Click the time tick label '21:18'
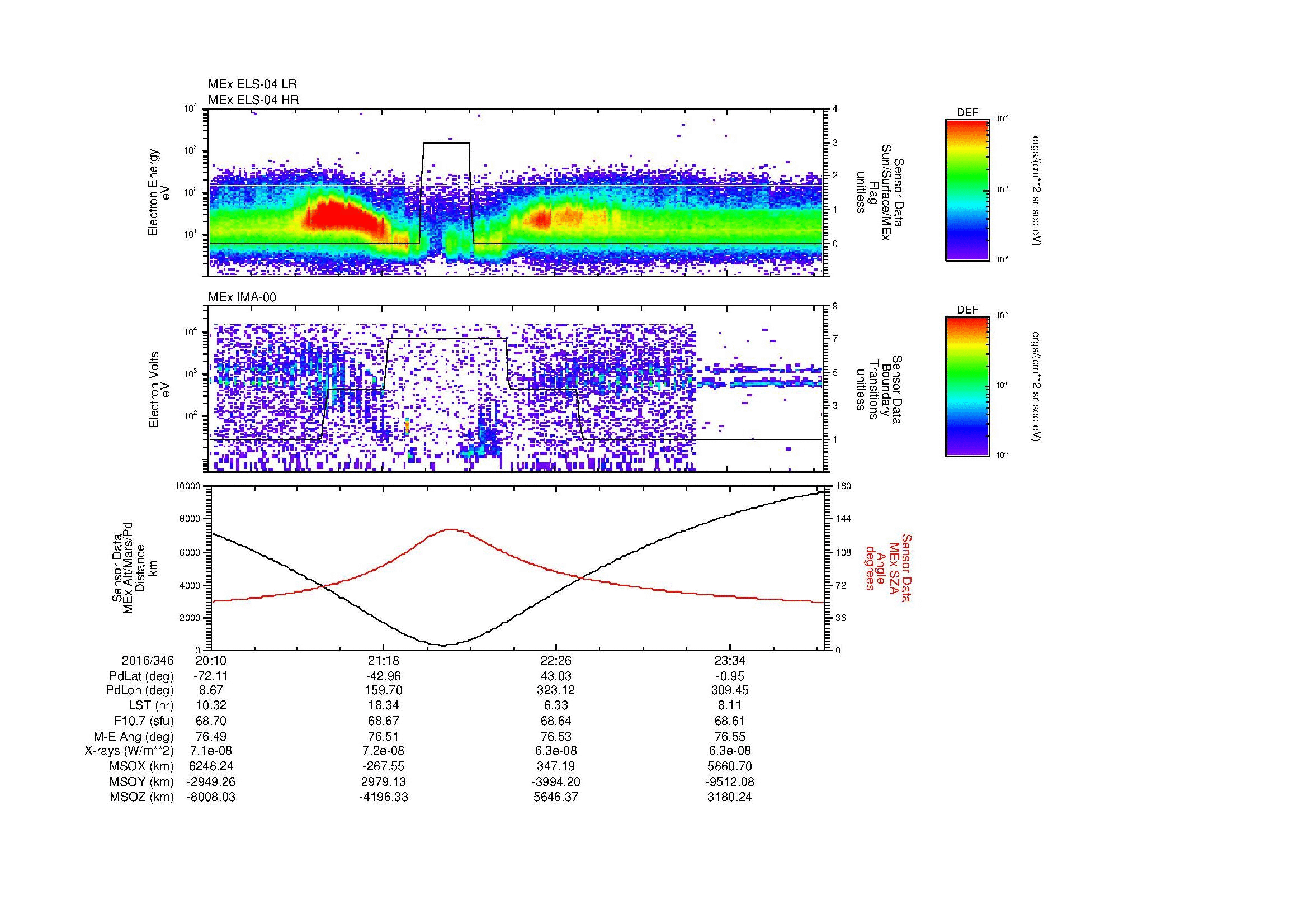The image size is (1308, 924). coord(384,661)
